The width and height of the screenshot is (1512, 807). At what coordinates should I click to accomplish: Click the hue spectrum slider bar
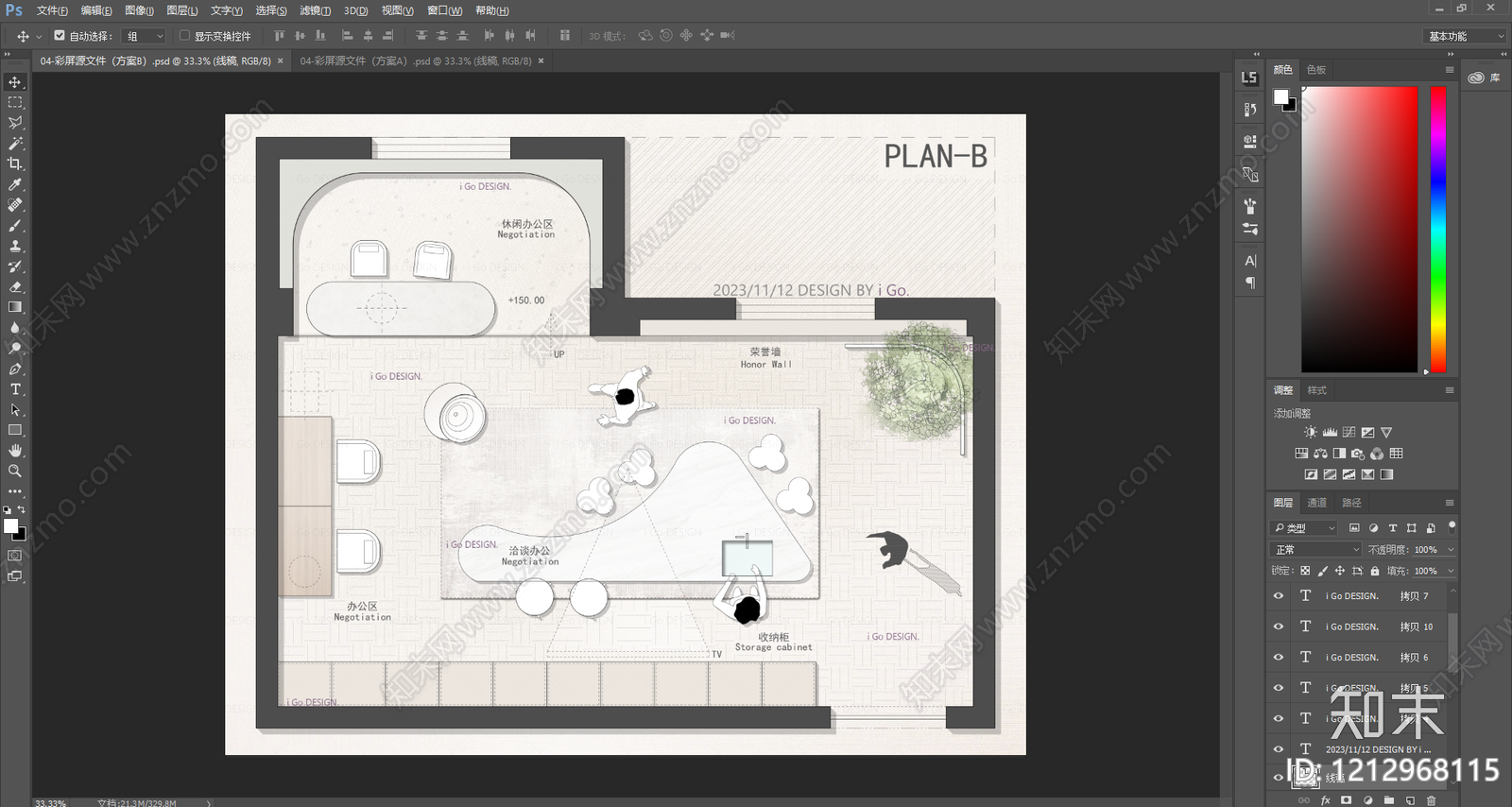1437,230
